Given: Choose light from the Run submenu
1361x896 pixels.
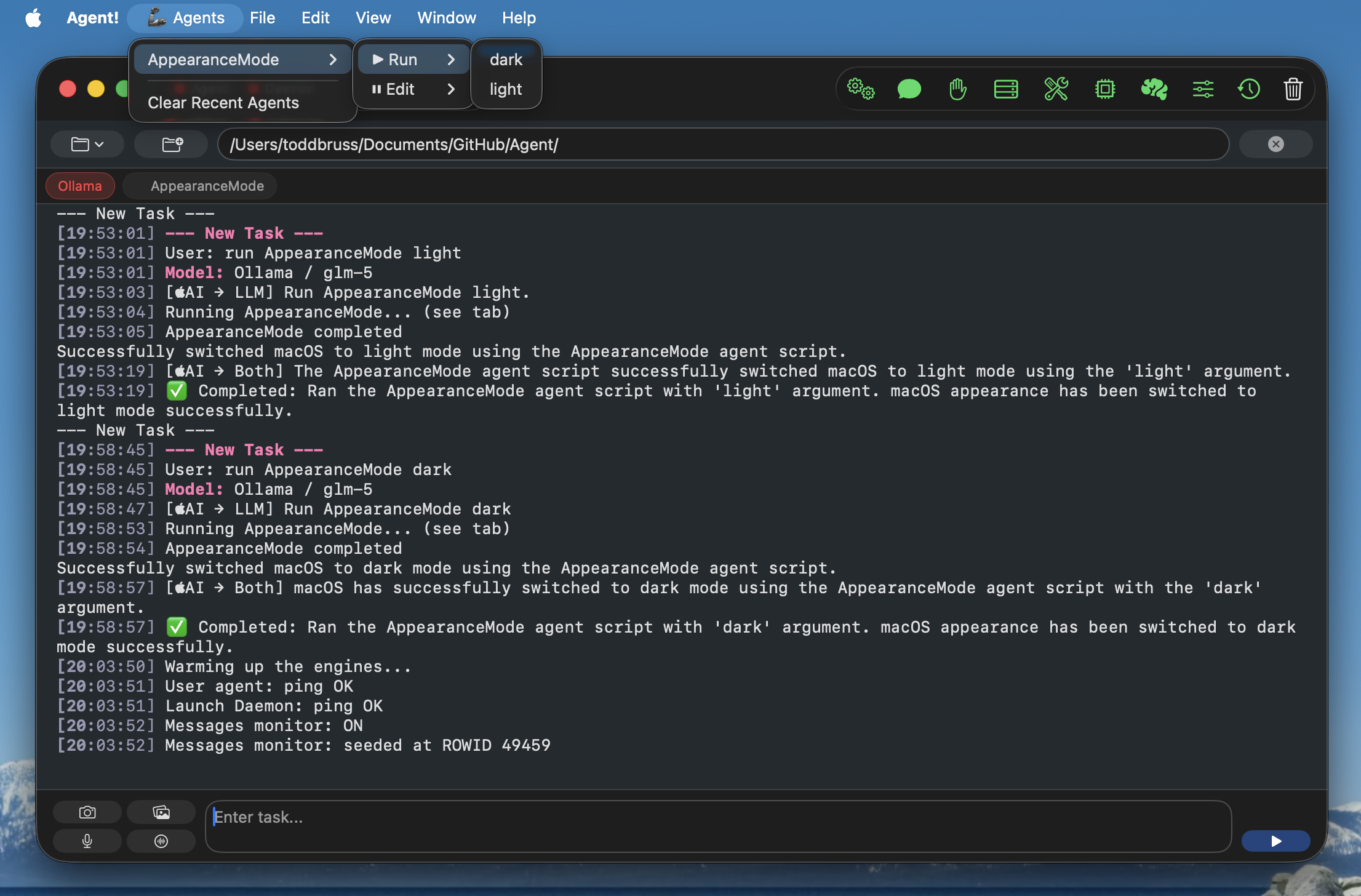Looking at the screenshot, I should tap(506, 89).
